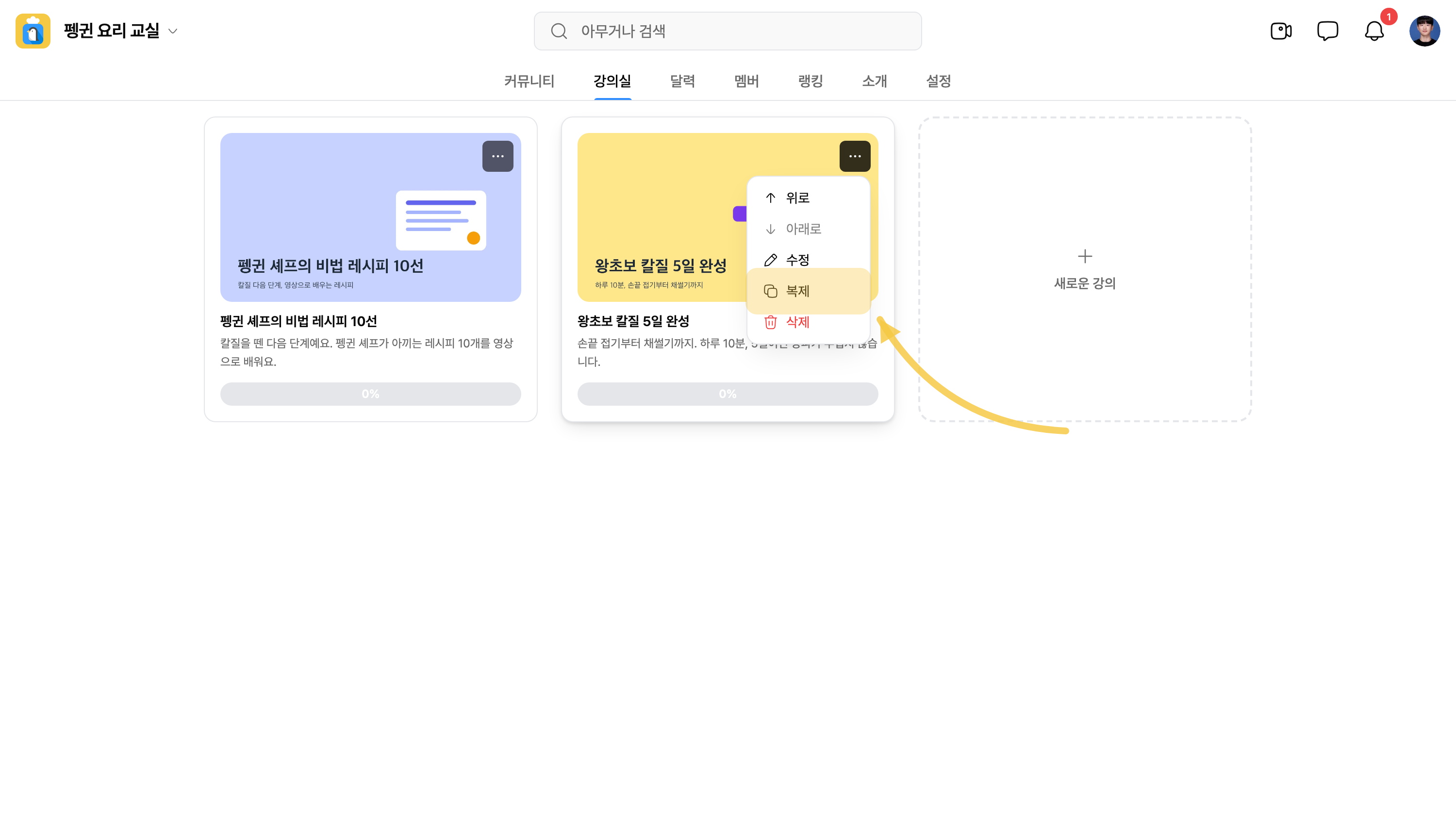Image resolution: width=1456 pixels, height=825 pixels.
Task: Open notifications bell icon
Action: point(1374,31)
